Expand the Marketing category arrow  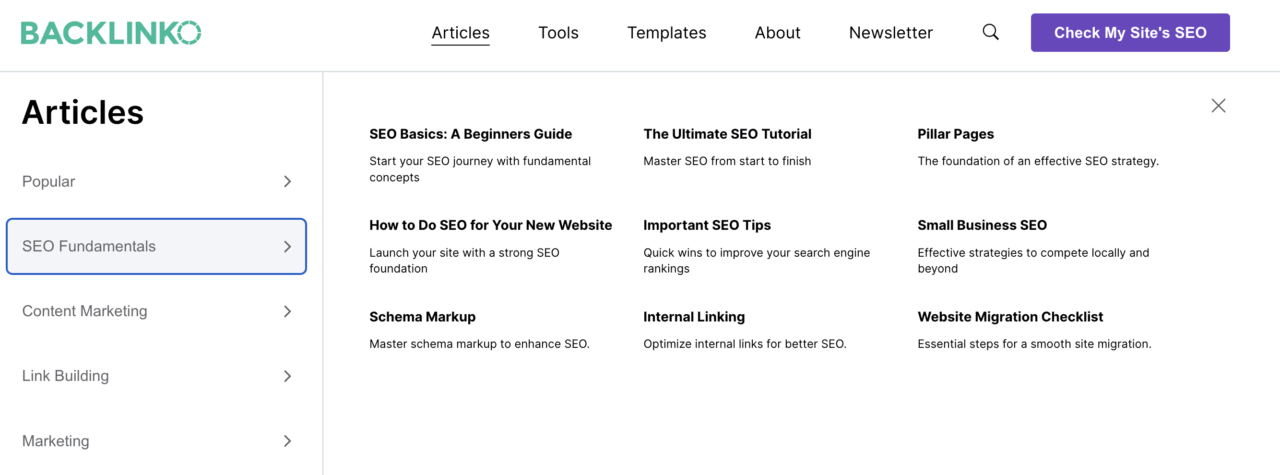pyautogui.click(x=287, y=441)
